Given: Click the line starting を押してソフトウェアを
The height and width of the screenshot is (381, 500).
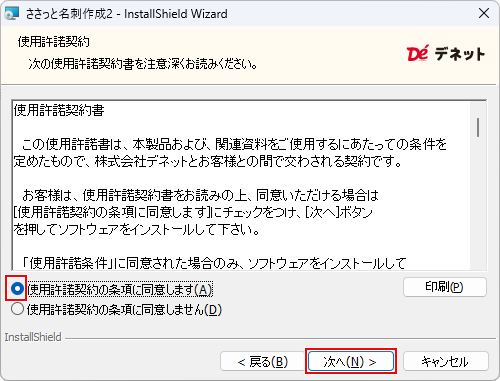Looking at the screenshot, I should (x=137, y=229).
